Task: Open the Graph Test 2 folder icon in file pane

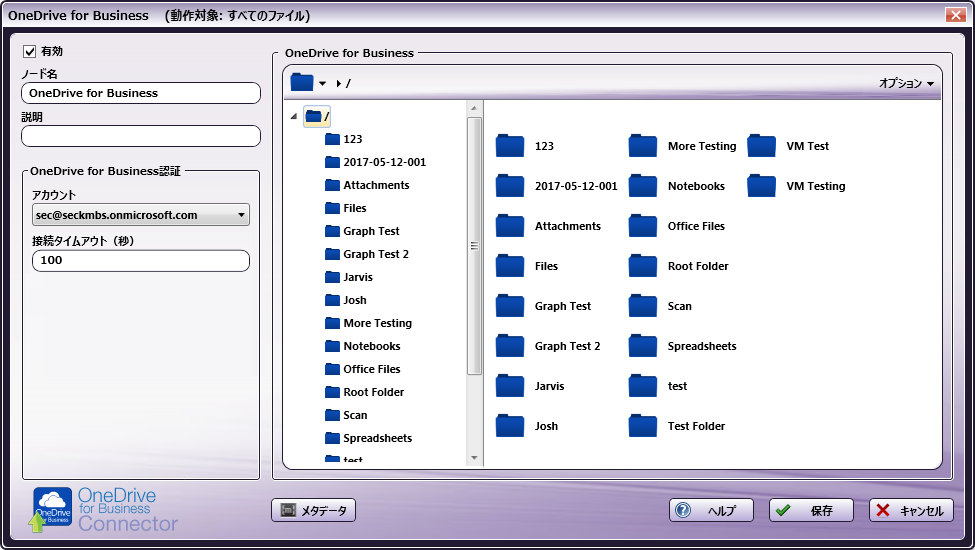Action: pyautogui.click(x=510, y=346)
